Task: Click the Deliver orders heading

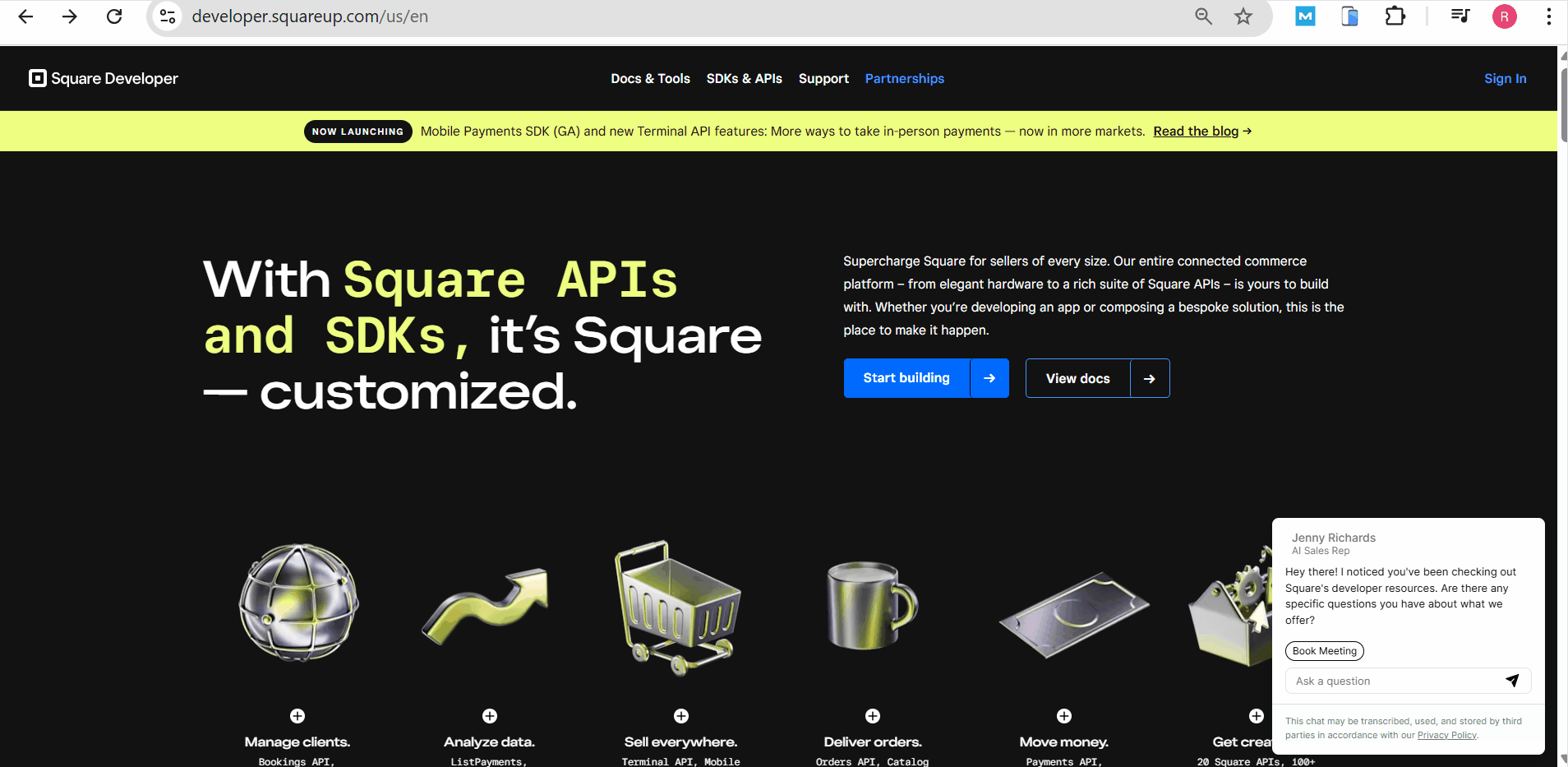Action: (873, 742)
